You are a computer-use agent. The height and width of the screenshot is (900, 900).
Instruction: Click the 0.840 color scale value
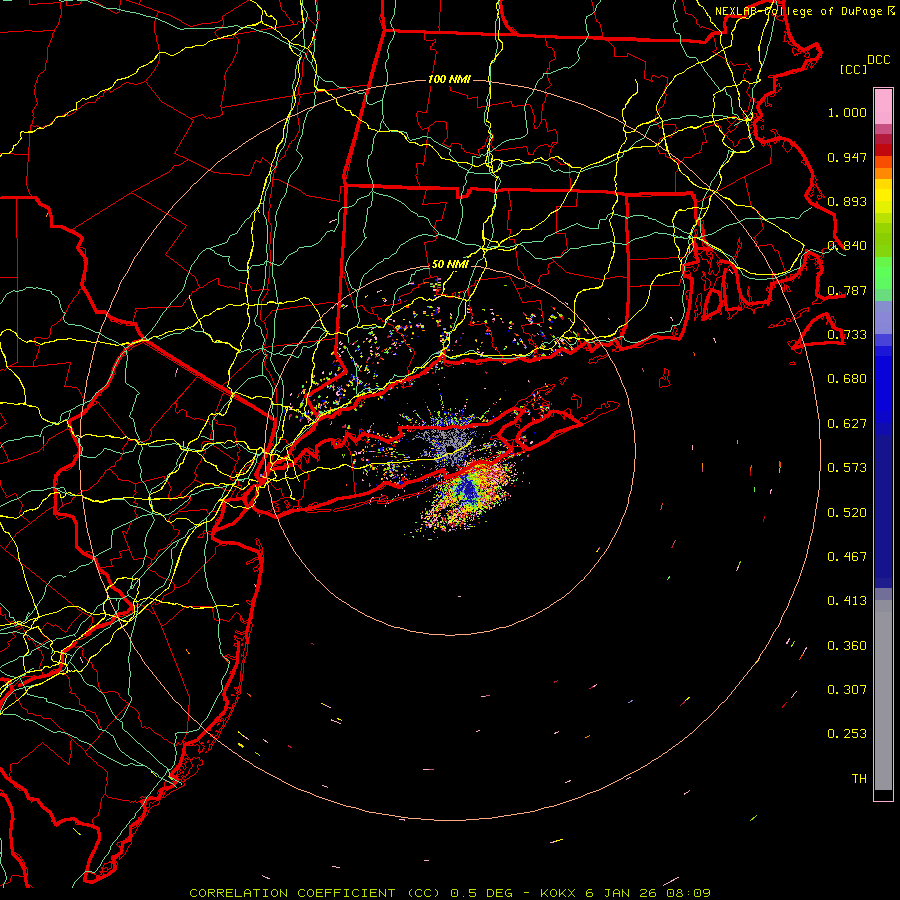point(847,246)
